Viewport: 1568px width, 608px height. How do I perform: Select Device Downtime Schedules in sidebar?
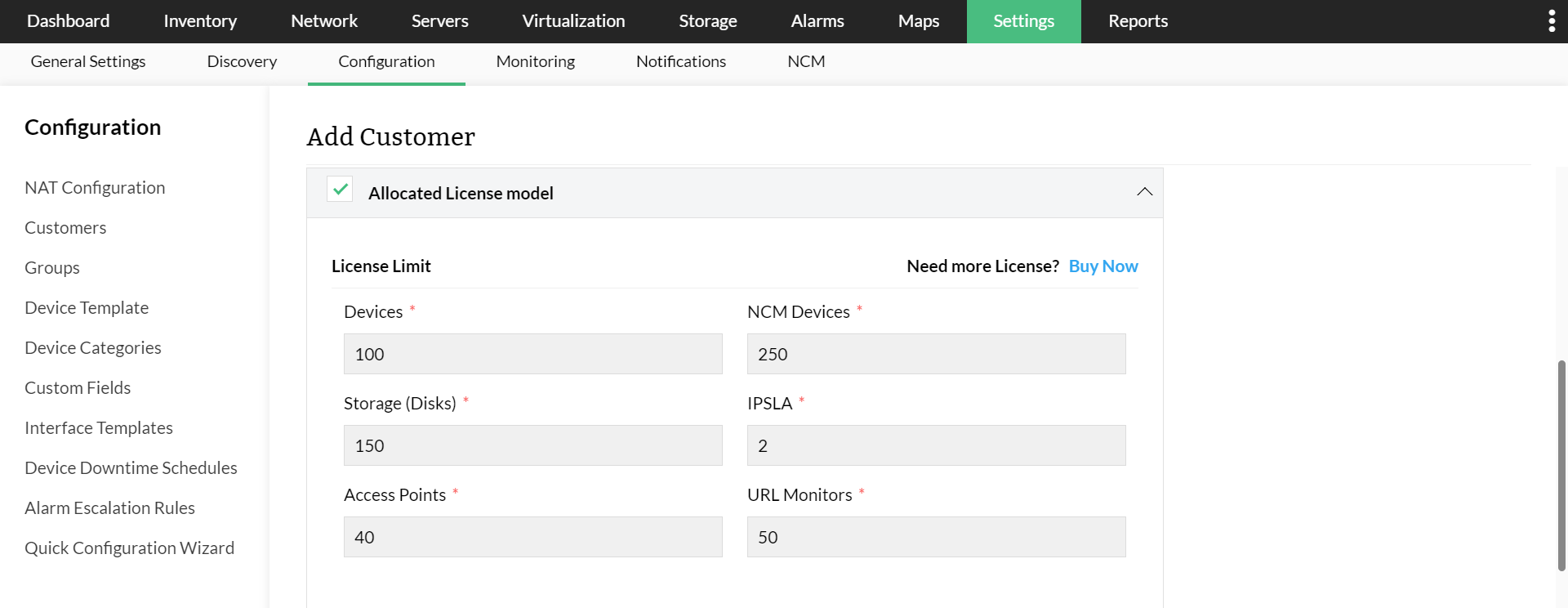(x=131, y=468)
